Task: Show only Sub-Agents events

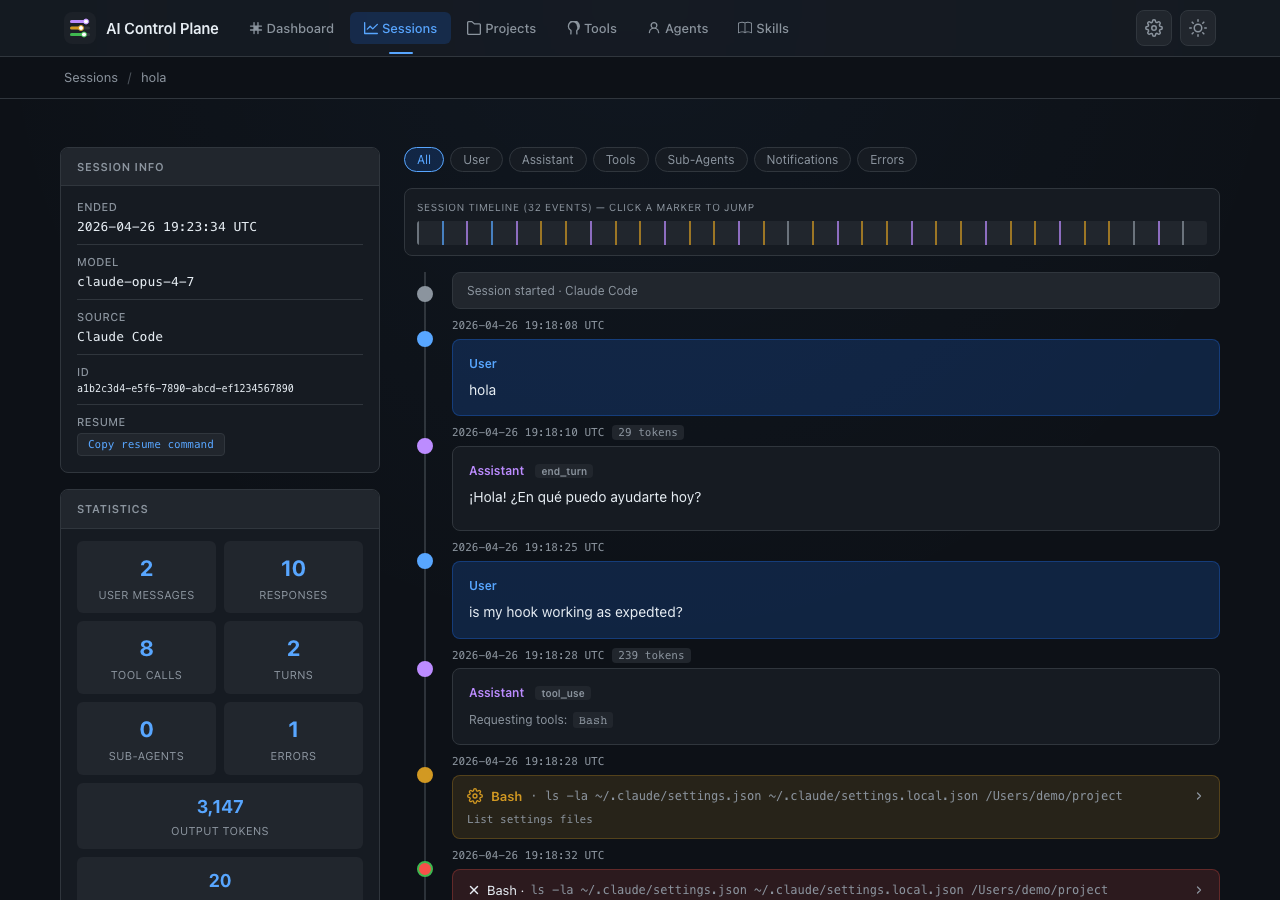Action: [701, 160]
